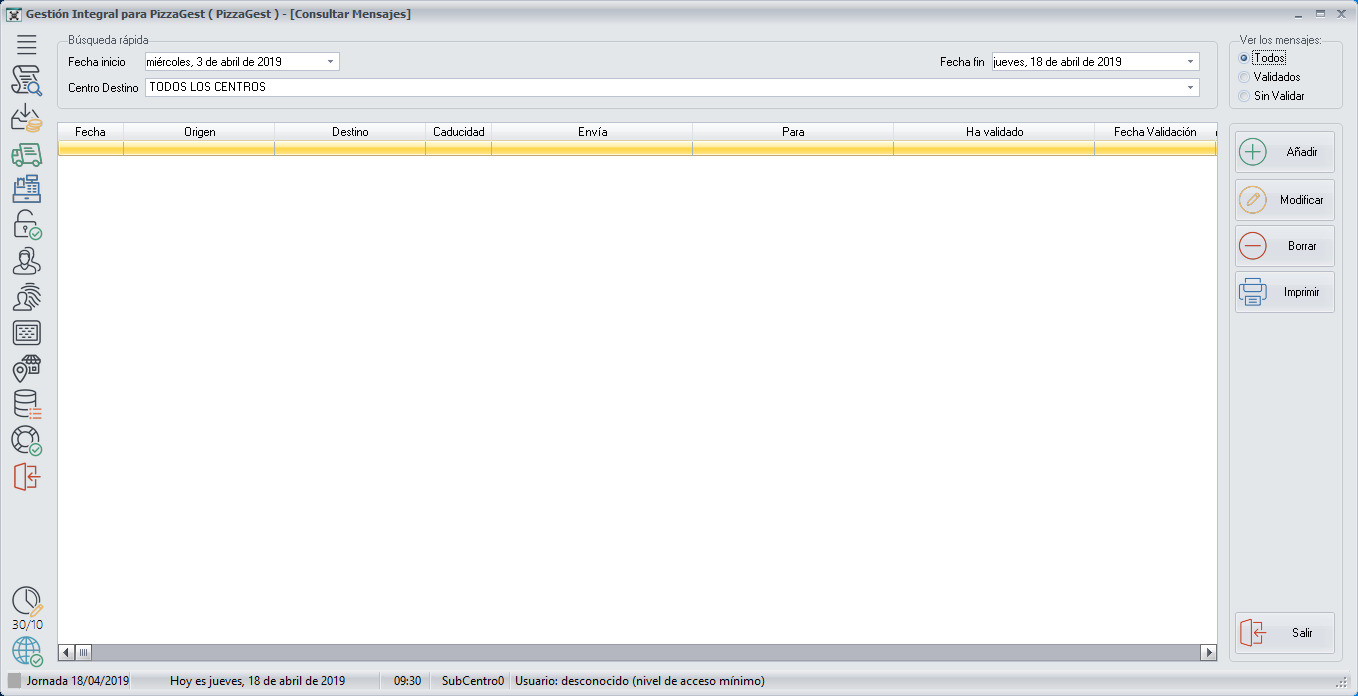Open the store location pin icon

coord(27,369)
